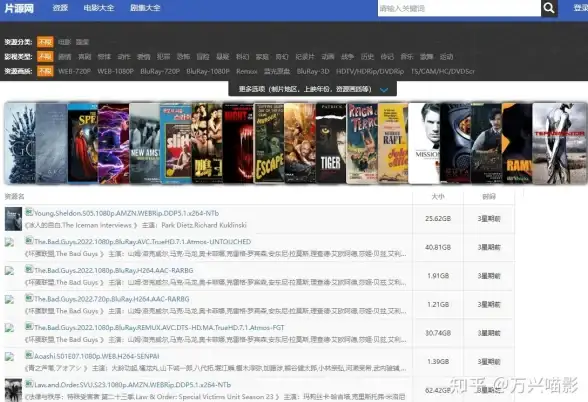
Task: Filter by 动画 genre
Action: 328,57
